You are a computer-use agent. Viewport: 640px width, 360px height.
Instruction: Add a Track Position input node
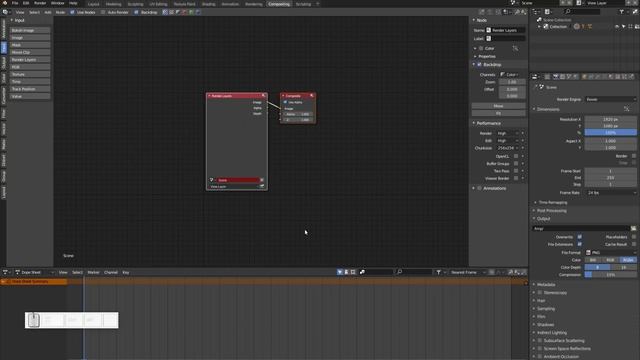[30, 89]
